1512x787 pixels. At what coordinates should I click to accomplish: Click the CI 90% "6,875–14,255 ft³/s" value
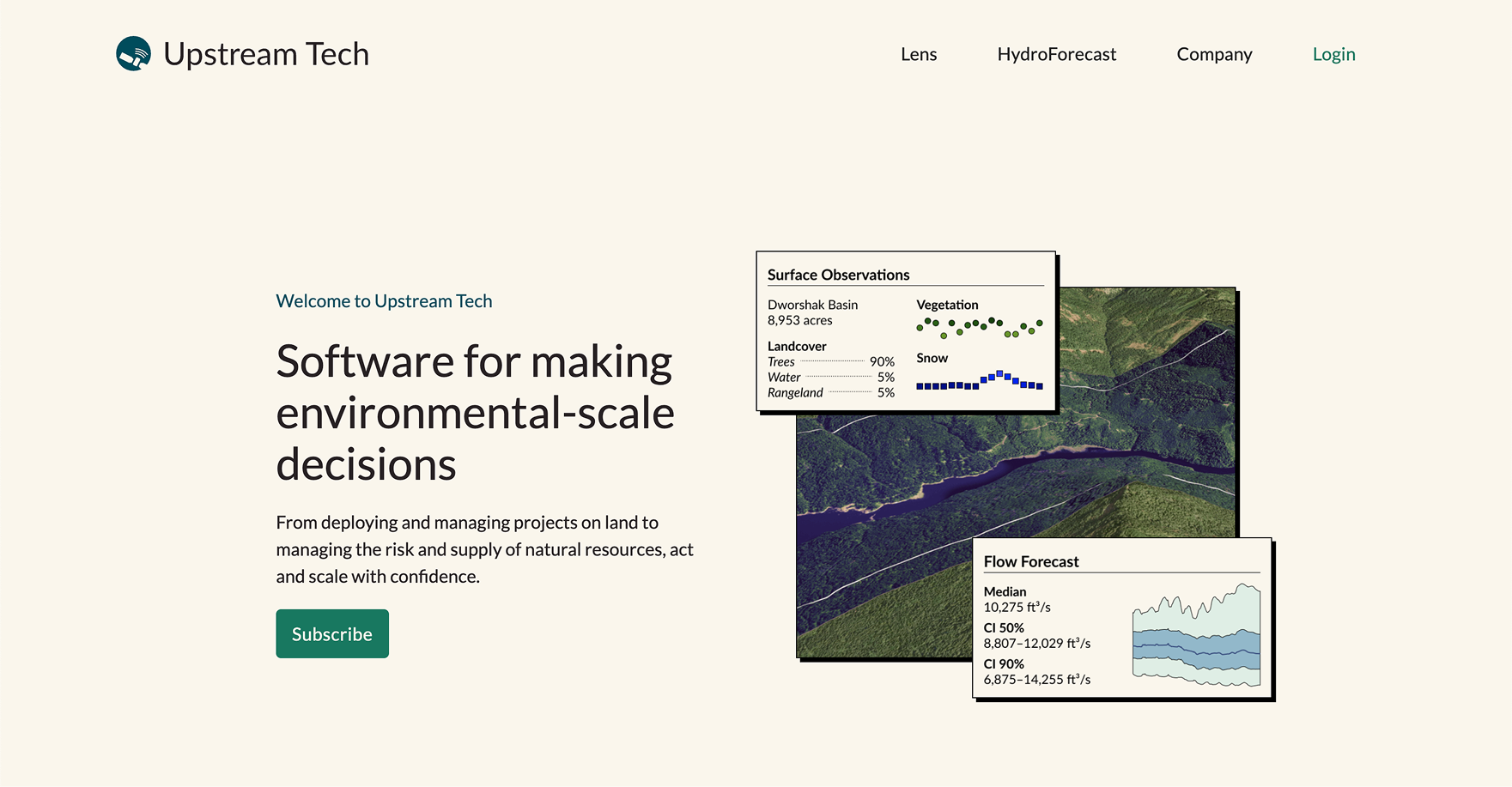1037,679
